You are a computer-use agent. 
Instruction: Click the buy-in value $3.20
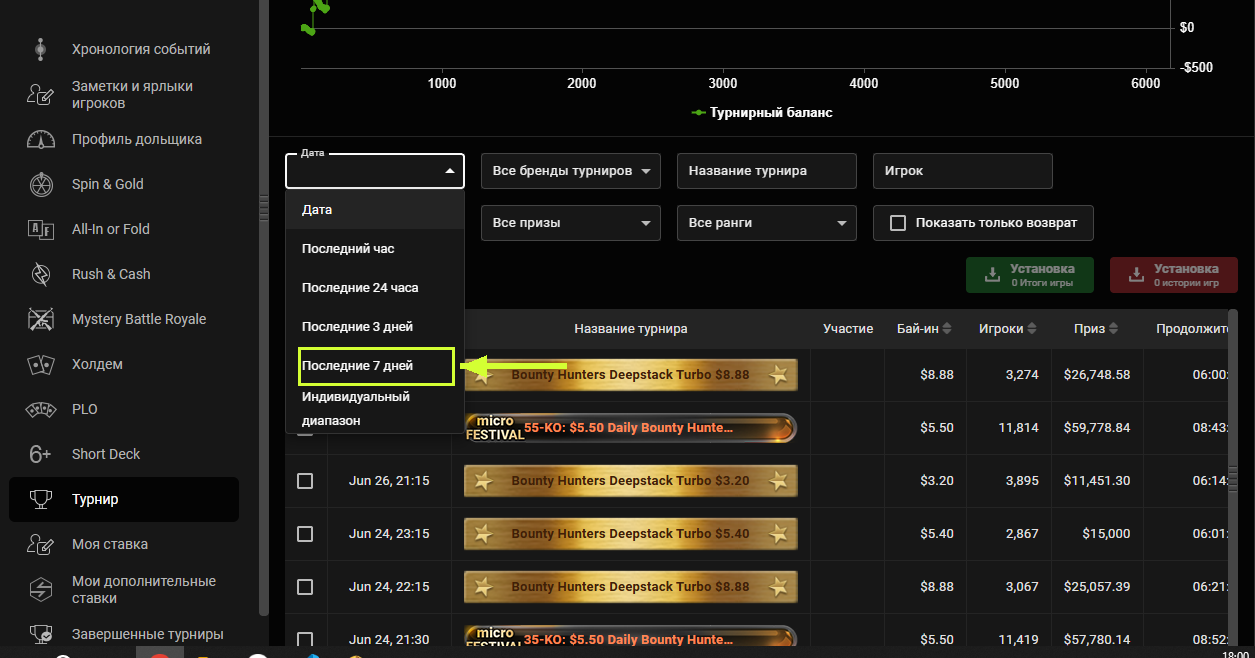click(937, 481)
